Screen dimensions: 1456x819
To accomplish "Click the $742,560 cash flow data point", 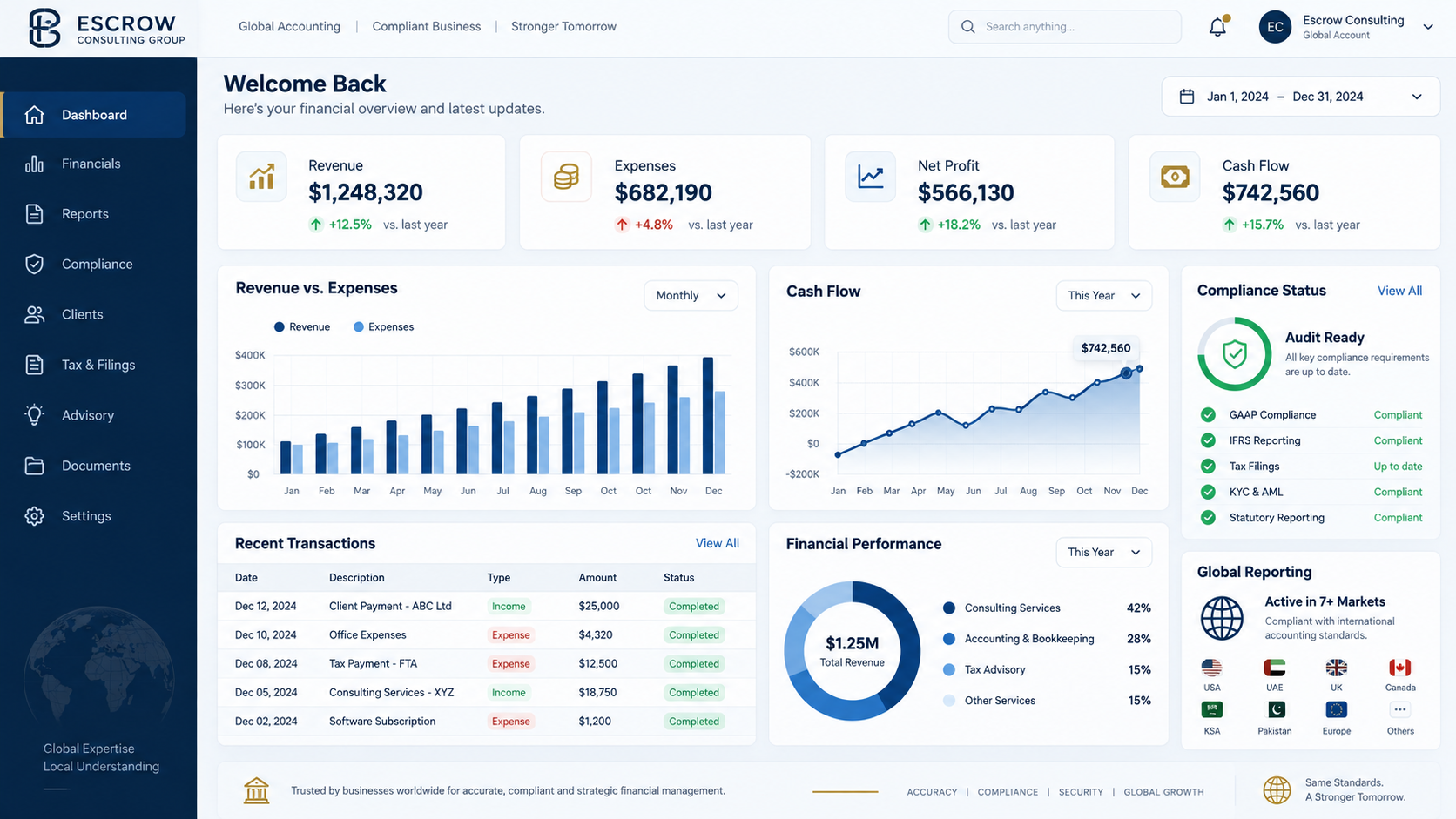I will (x=1126, y=373).
